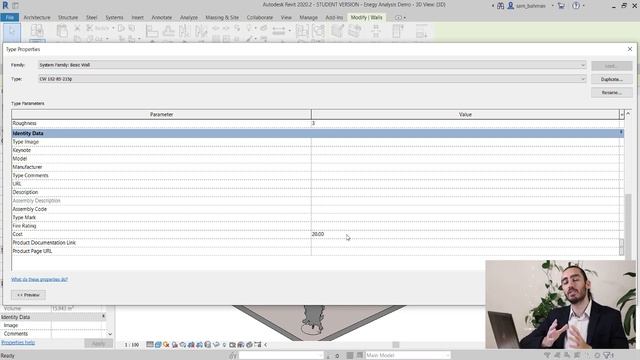
Task: Toggle the Sun Path view control icon
Action: click(x=166, y=344)
